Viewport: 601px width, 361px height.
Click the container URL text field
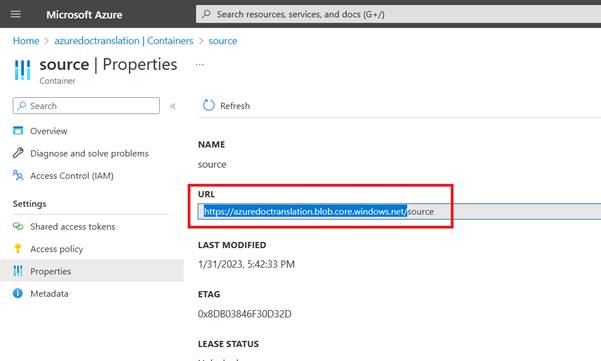[x=399, y=212]
